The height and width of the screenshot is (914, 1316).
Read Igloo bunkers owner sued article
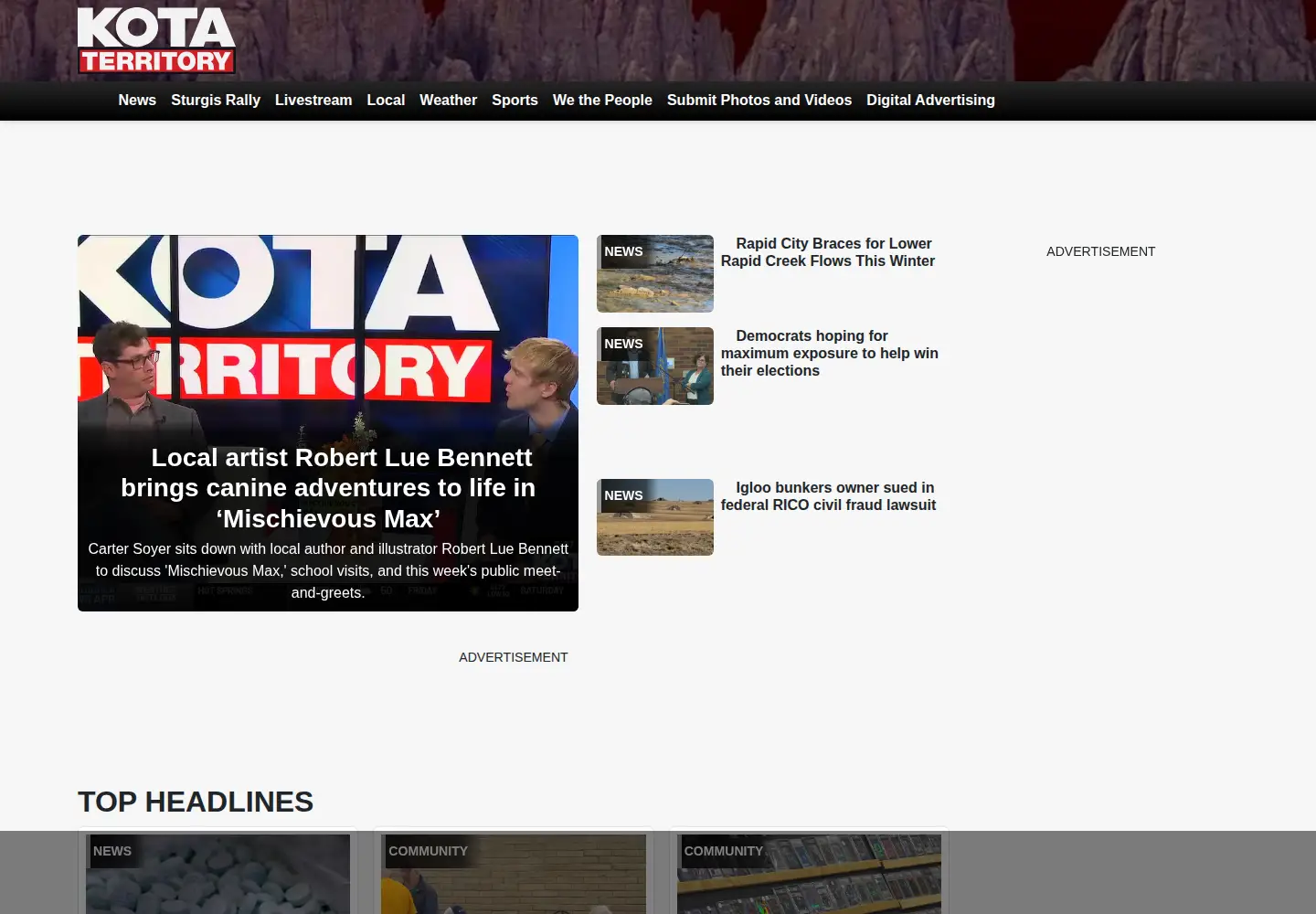point(829,496)
